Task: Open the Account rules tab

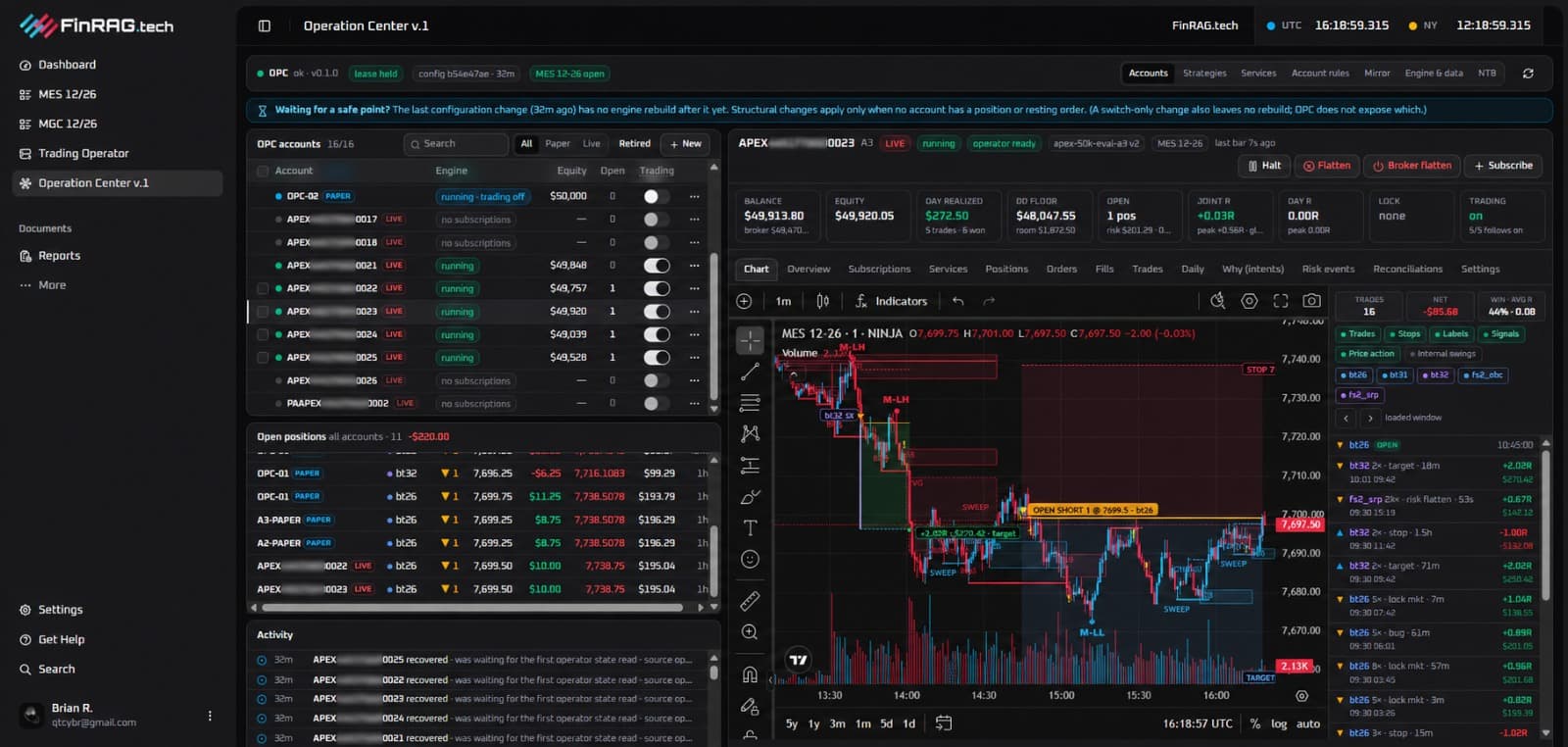Action: coord(1320,74)
